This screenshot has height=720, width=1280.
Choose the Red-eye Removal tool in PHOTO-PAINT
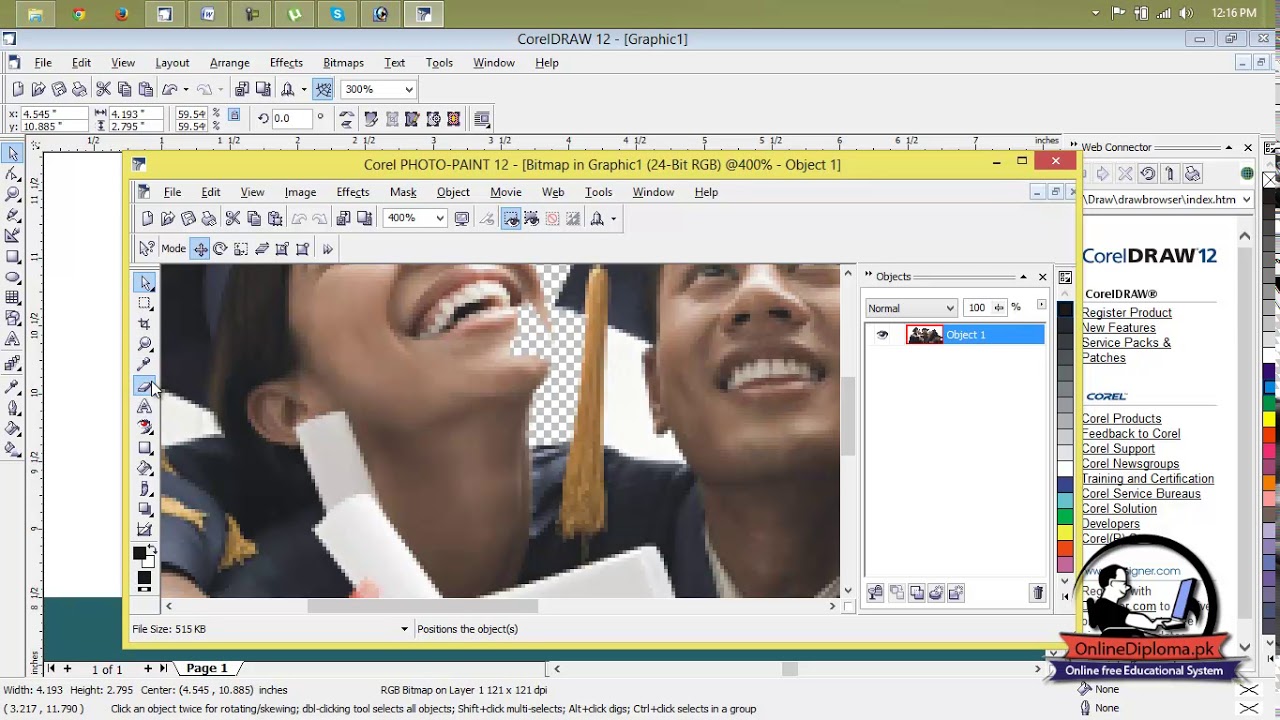point(145,427)
